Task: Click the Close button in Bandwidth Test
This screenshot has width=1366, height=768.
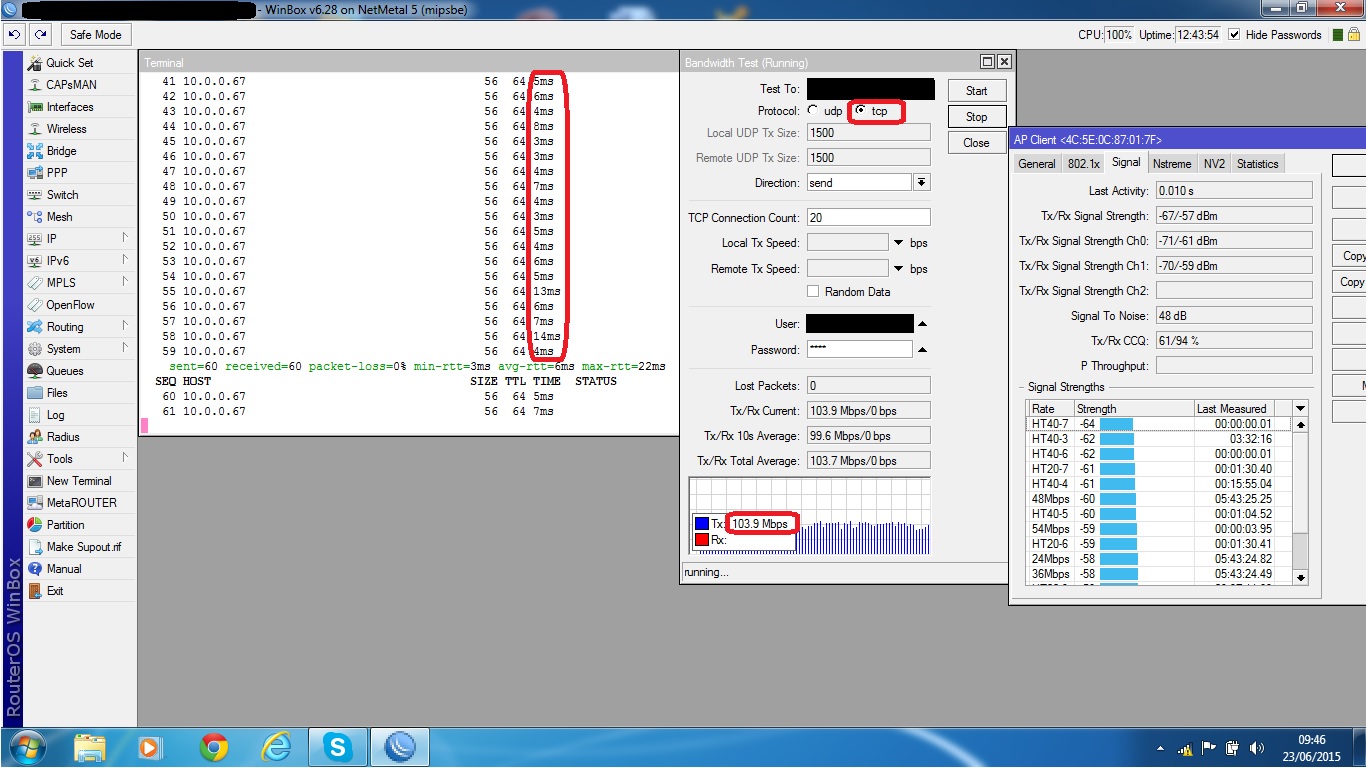Action: (x=977, y=143)
